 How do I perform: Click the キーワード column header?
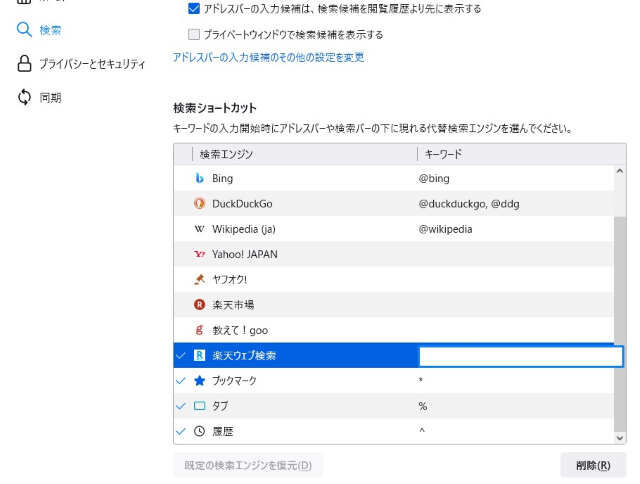click(443, 154)
